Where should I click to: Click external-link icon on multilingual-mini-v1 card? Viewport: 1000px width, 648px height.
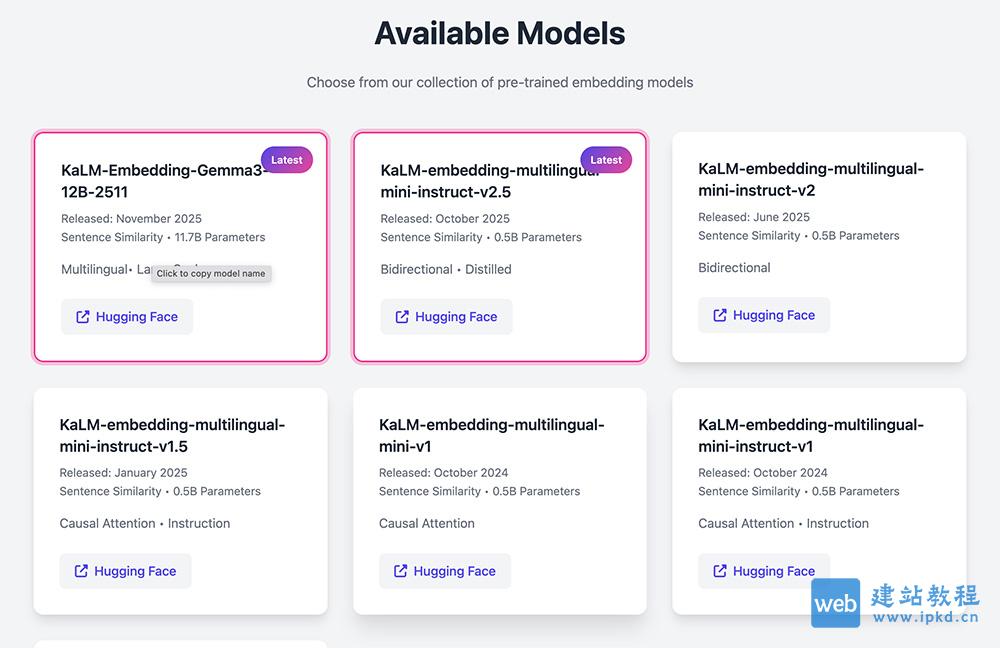(401, 571)
